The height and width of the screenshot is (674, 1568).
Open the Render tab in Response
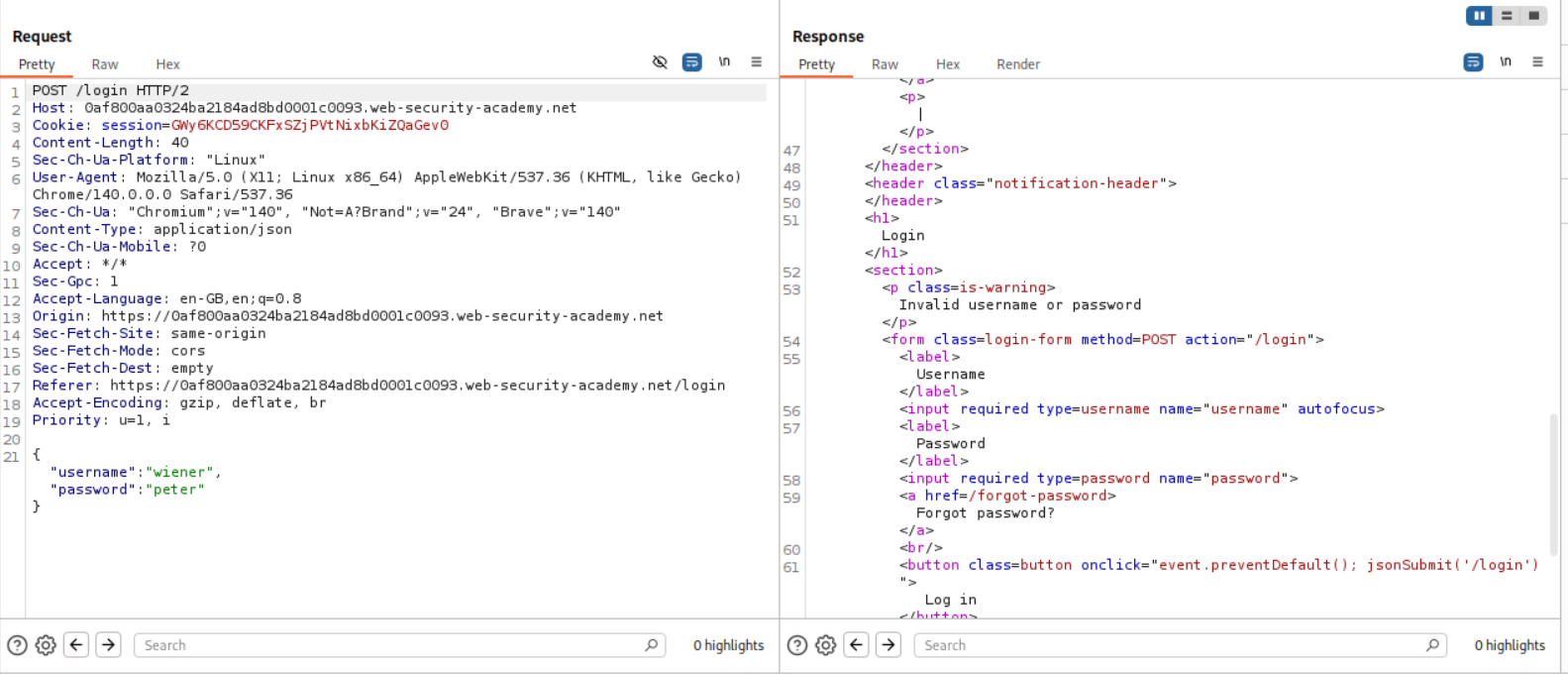1017,64
